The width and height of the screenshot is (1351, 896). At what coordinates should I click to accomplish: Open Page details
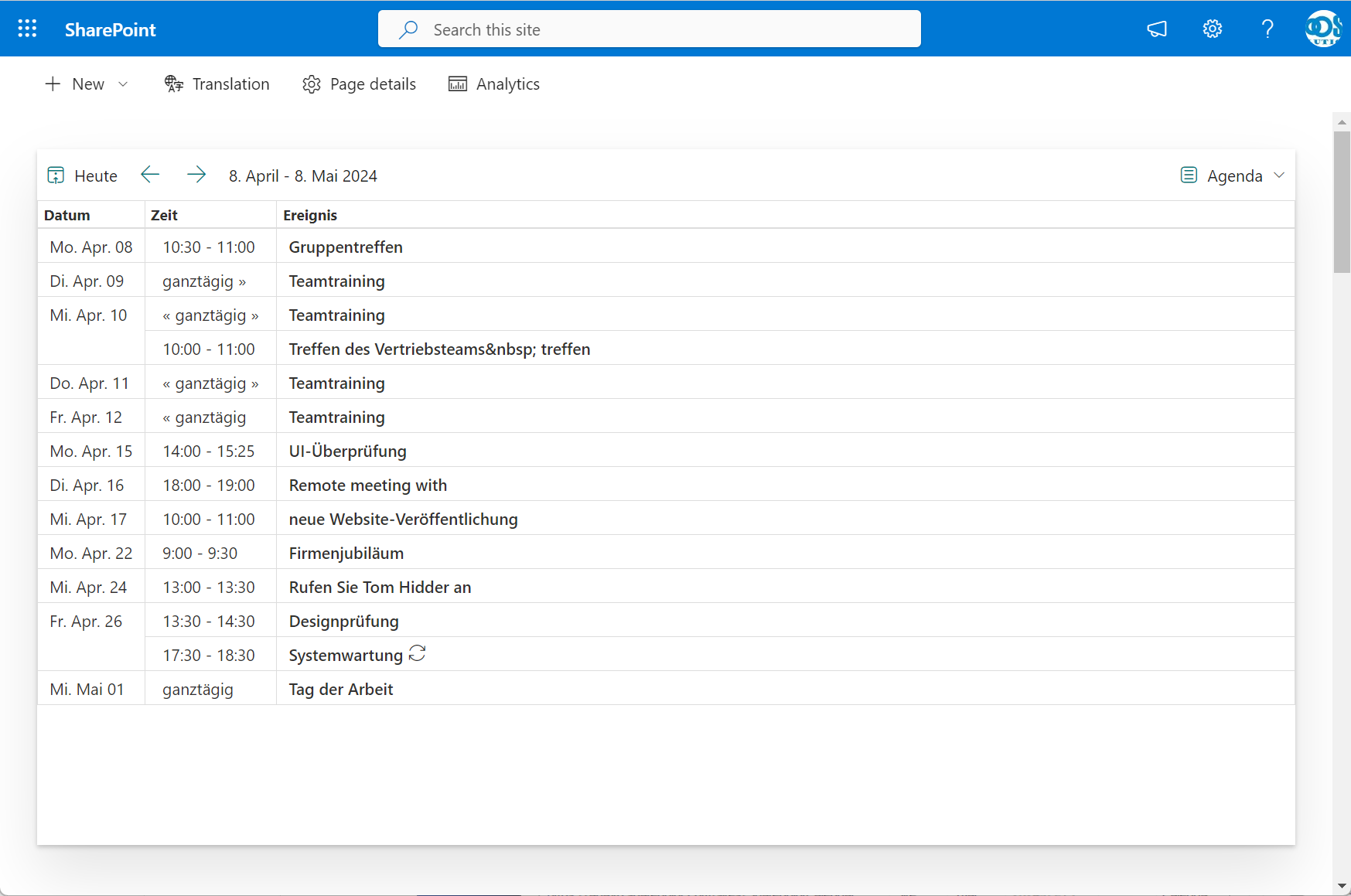click(x=360, y=84)
